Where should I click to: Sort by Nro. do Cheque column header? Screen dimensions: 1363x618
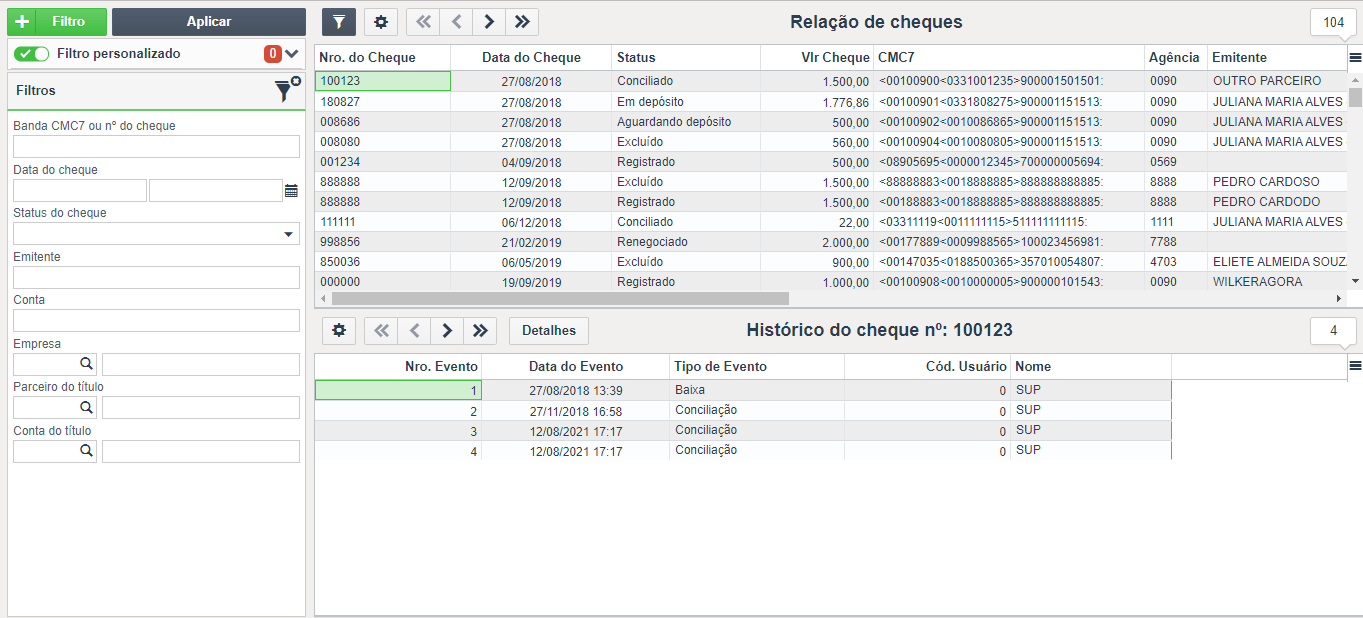(383, 58)
